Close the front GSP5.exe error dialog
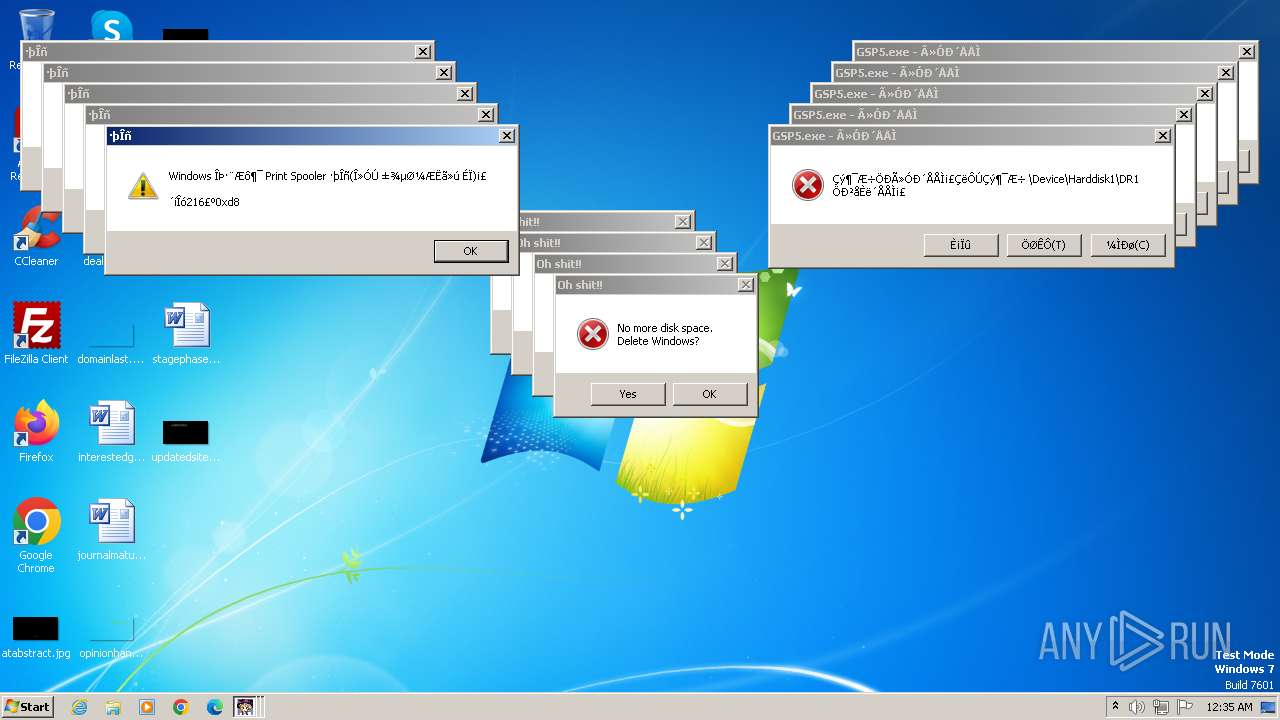 pyautogui.click(x=1163, y=136)
